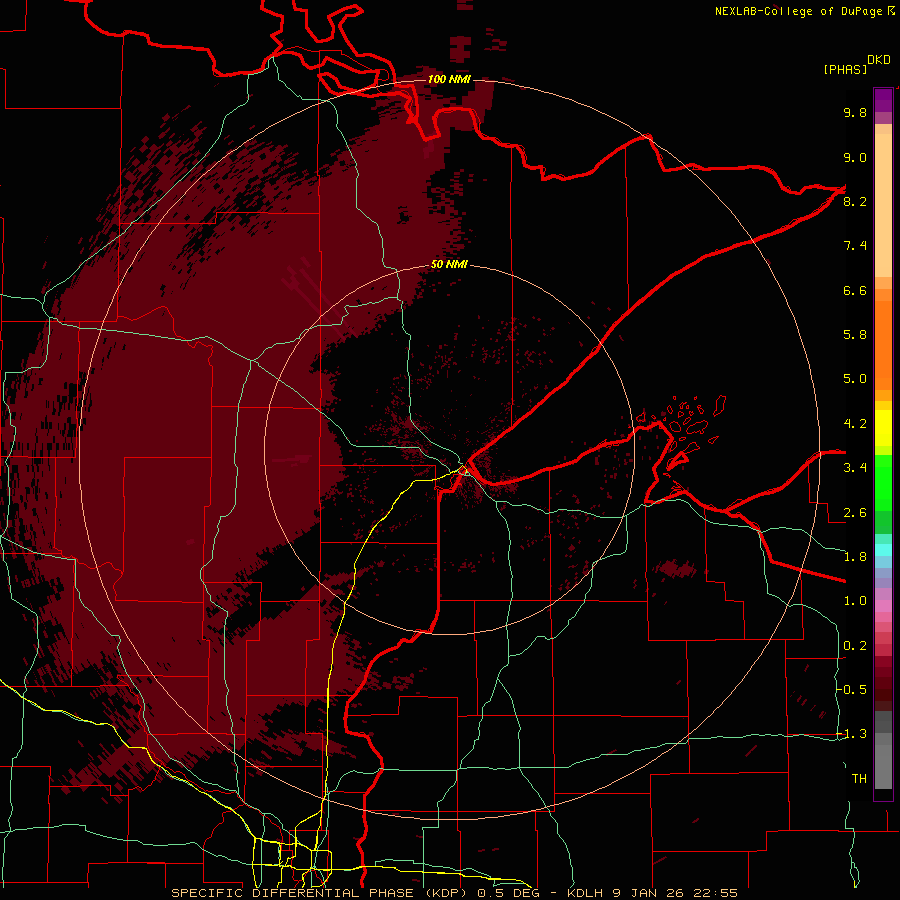Image resolution: width=900 pixels, height=900 pixels.
Task: Select the cyan segment of the color bar
Action: 883,550
